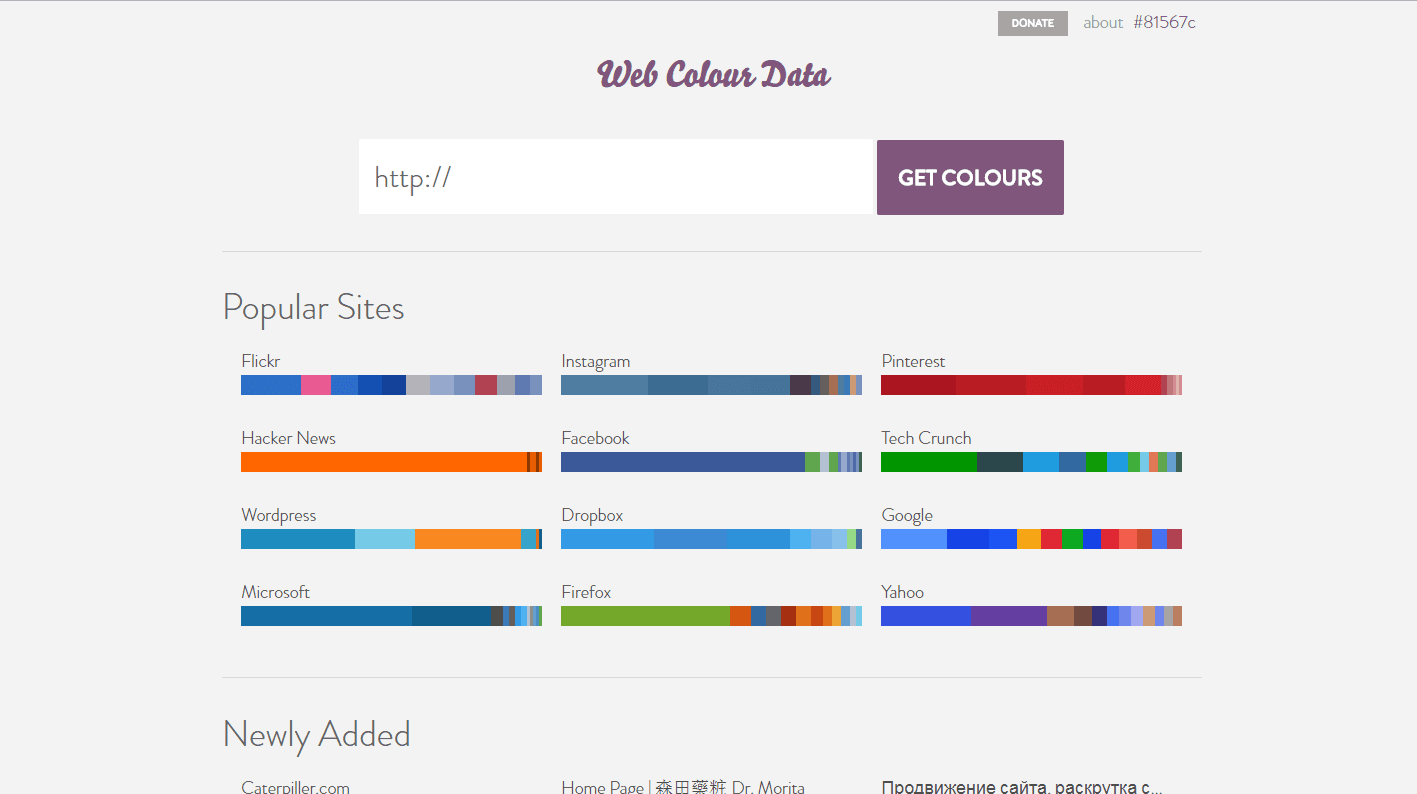
Task: Open the Caterpiller.com newly added link
Action: 295,787
